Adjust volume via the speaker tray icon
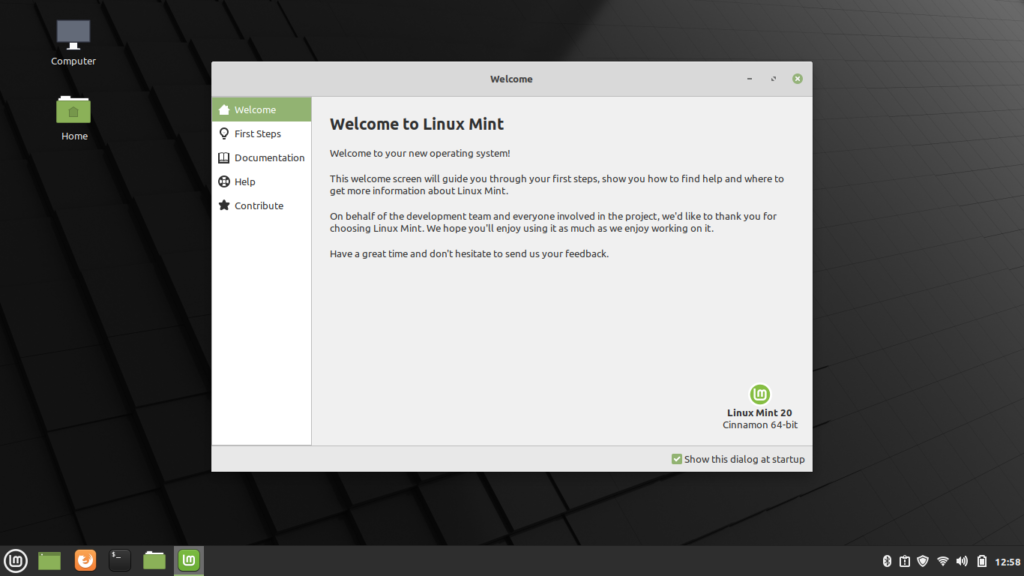The image size is (1024, 576). click(x=960, y=560)
